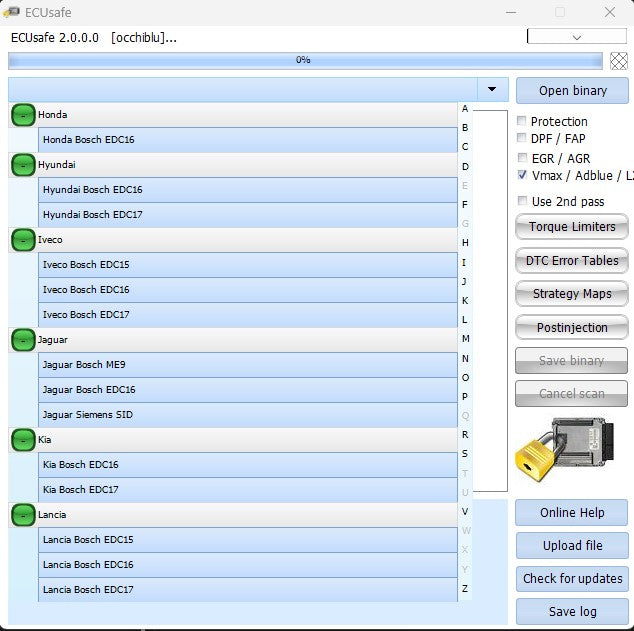Screen dimensions: 634x631
Task: Click the Postinjection button
Action: click(x=572, y=327)
